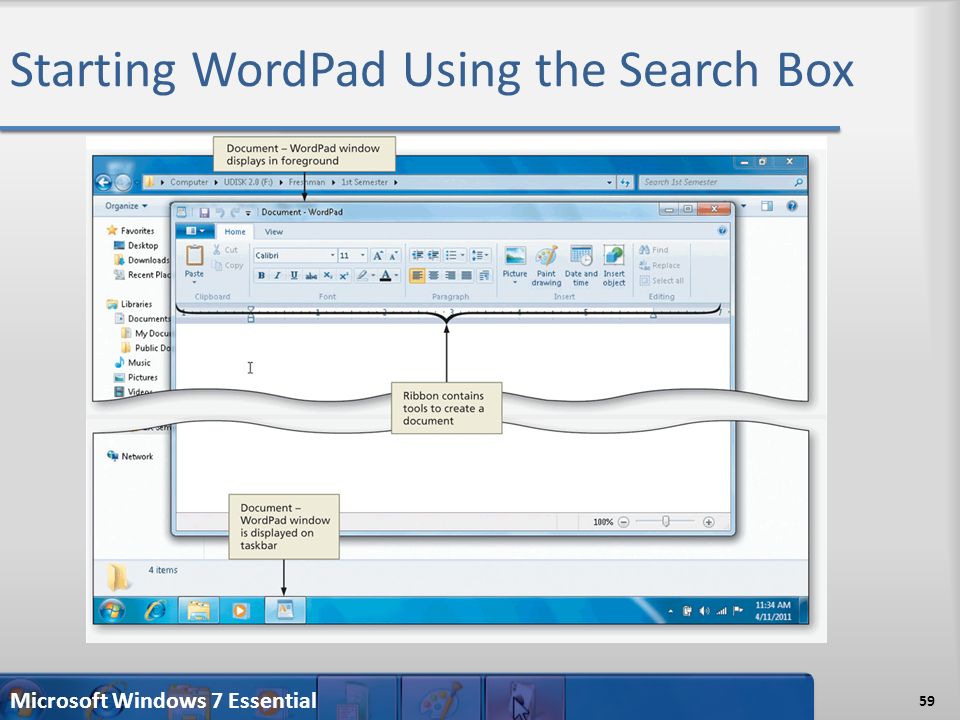Open the bullet list style dropdown
Viewport: 960px width, 720px height.
(463, 255)
